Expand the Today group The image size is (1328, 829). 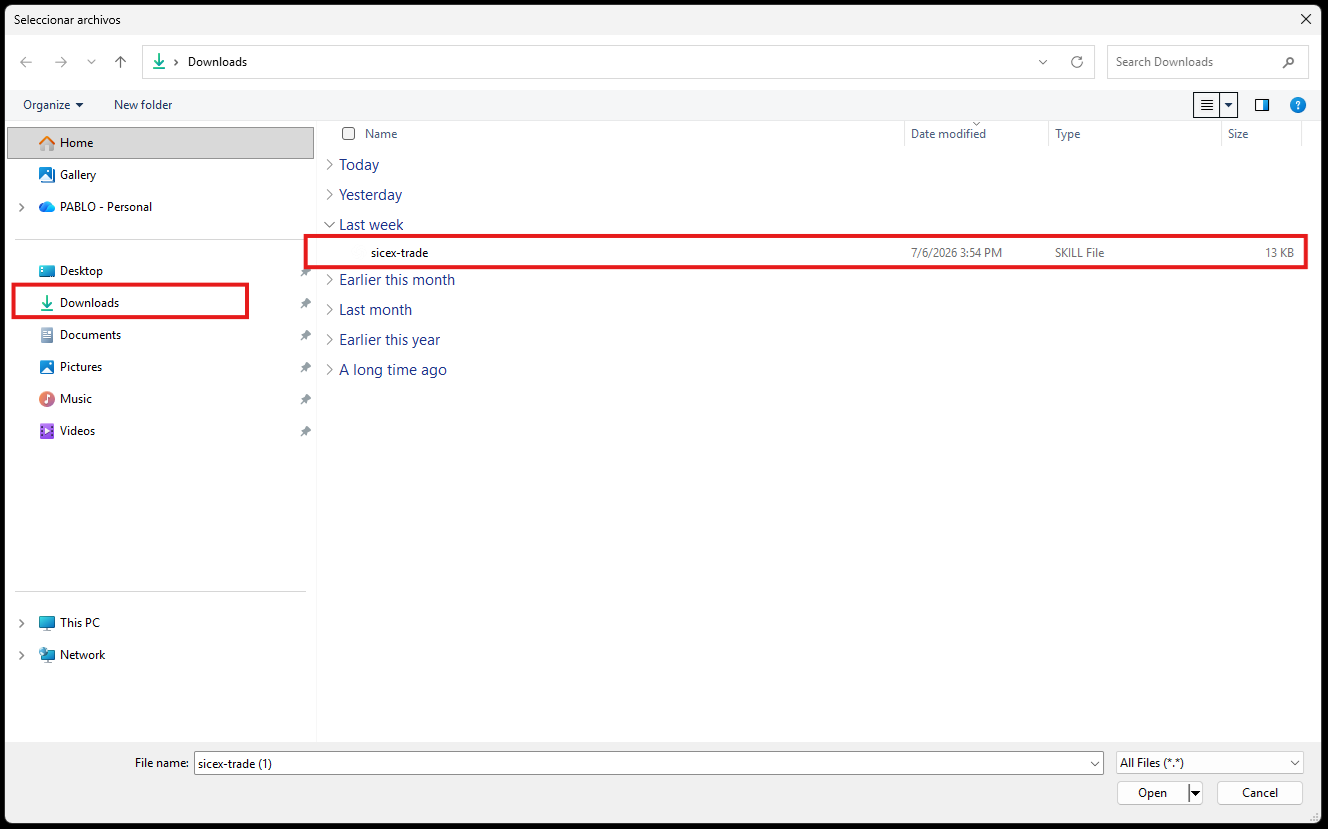pos(330,165)
